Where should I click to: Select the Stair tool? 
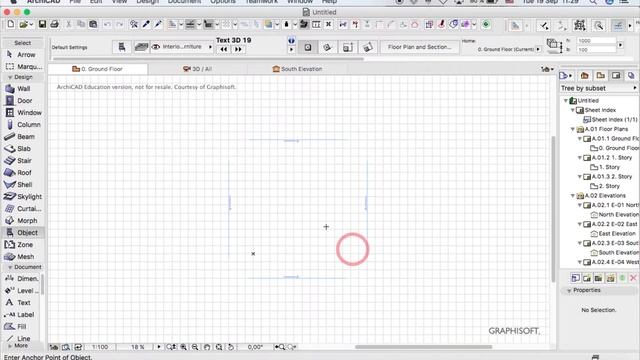[19, 160]
